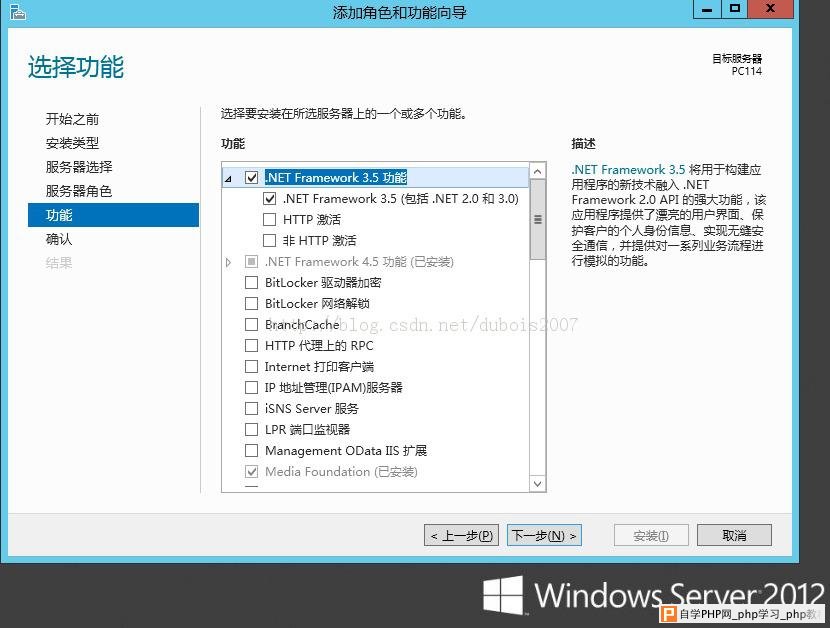Check the BranchCache feature box
The height and width of the screenshot is (628, 830).
coord(251,325)
